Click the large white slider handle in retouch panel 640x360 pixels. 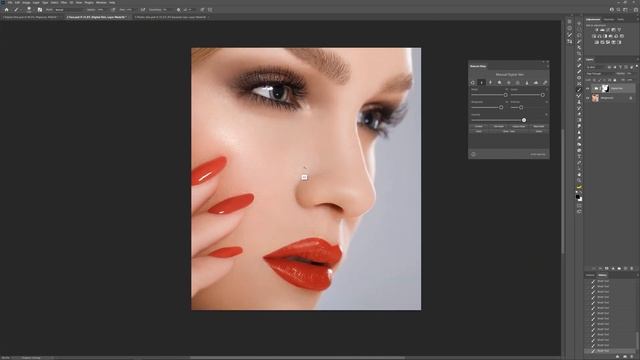click(x=524, y=120)
